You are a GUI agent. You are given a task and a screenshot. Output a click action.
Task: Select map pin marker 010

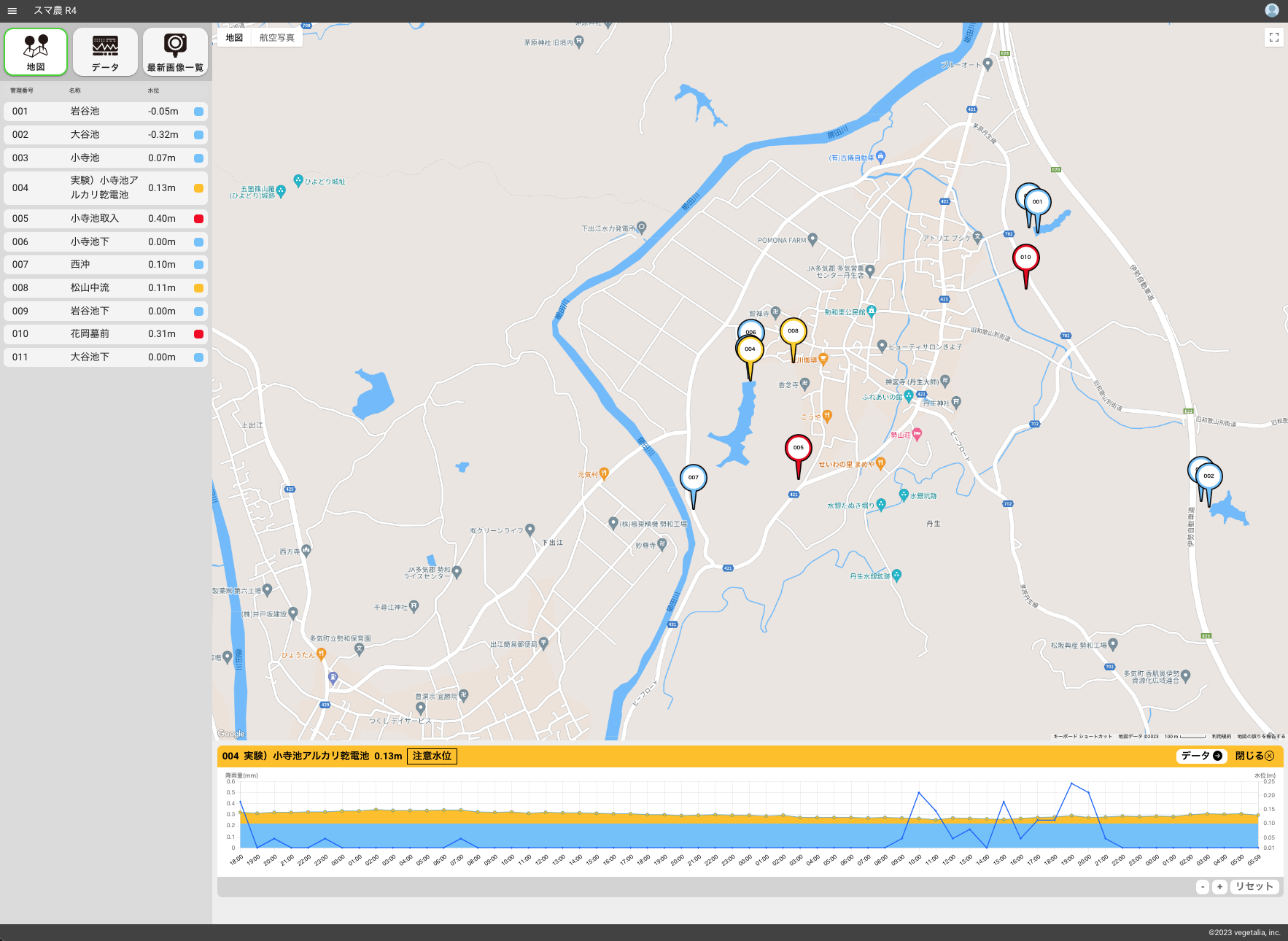[x=1025, y=258]
